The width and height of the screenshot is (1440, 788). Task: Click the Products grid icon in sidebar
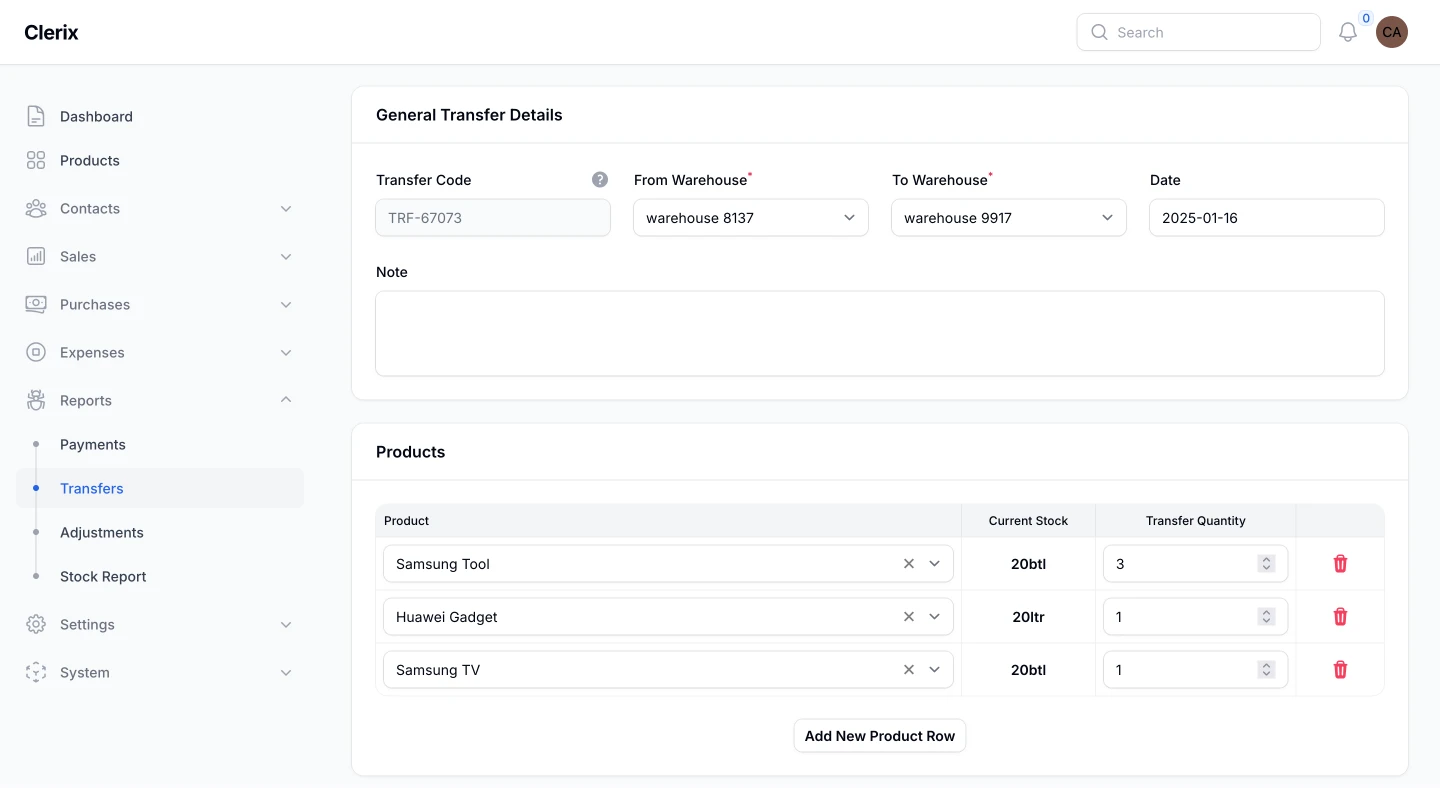coord(36,160)
